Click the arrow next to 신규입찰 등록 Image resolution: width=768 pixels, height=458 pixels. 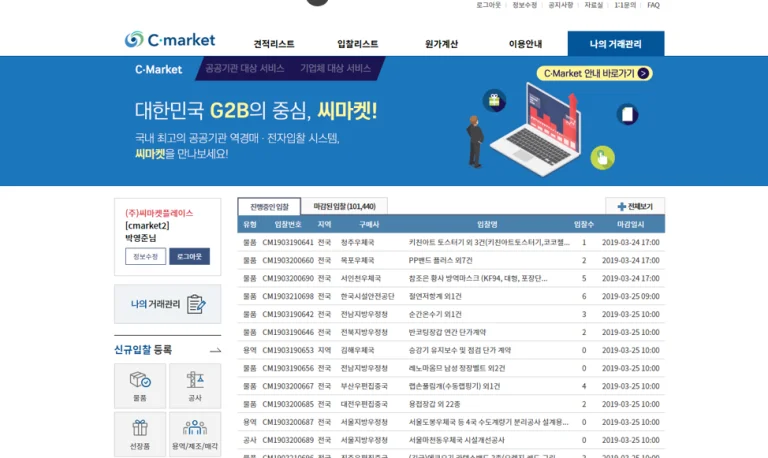[x=215, y=350]
